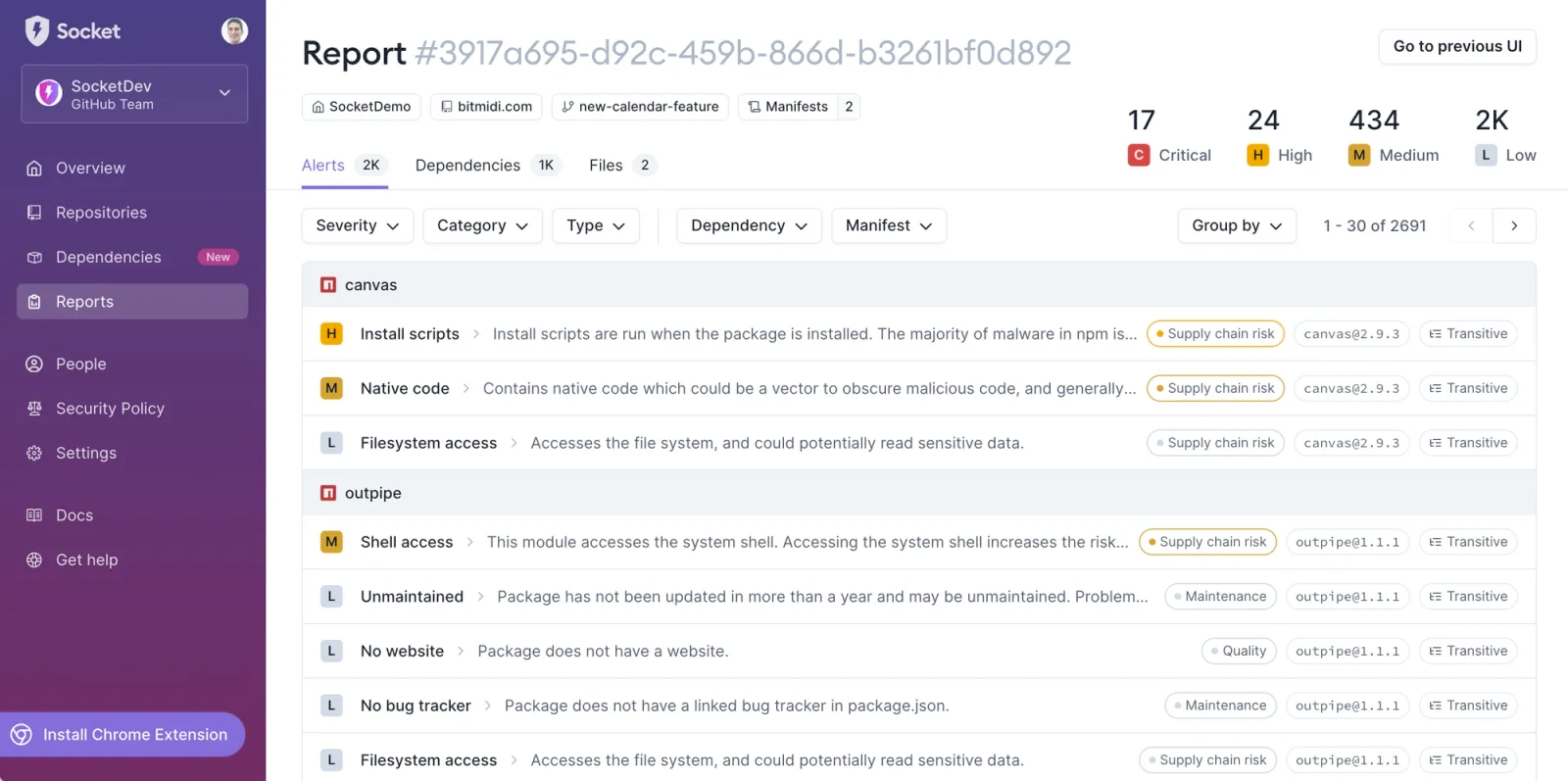Image resolution: width=1568 pixels, height=781 pixels.
Task: Click Go to previous UI button
Action: [1457, 47]
